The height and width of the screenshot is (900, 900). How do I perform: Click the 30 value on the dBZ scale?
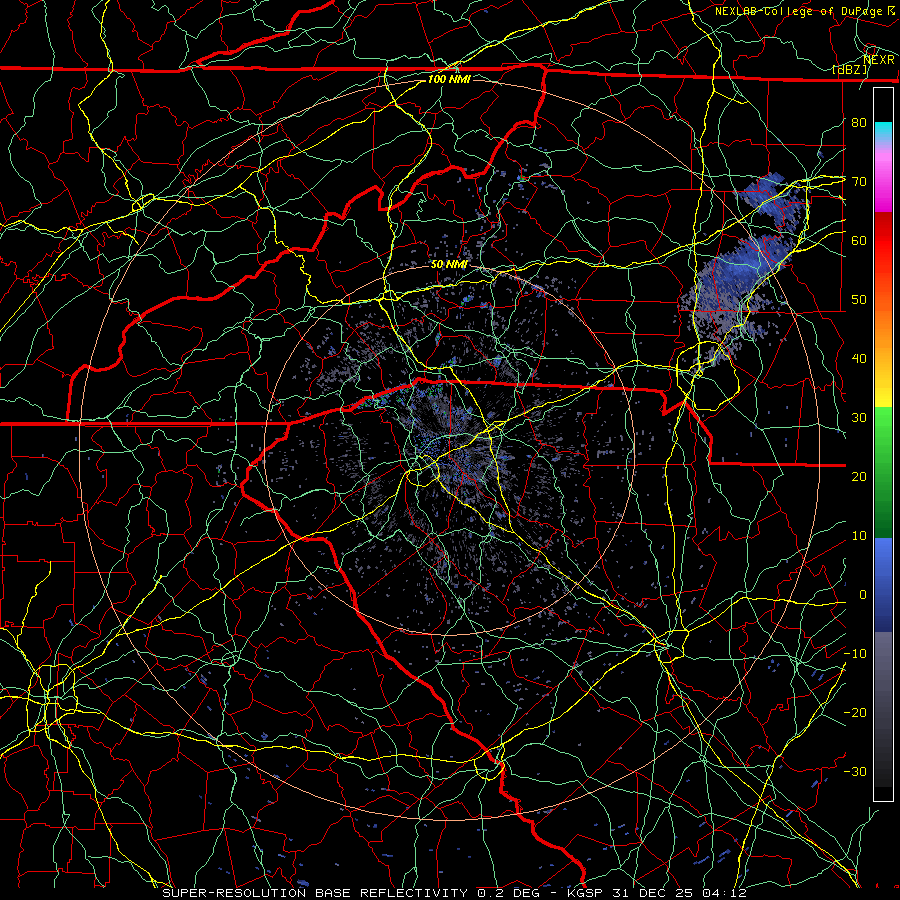click(859, 418)
